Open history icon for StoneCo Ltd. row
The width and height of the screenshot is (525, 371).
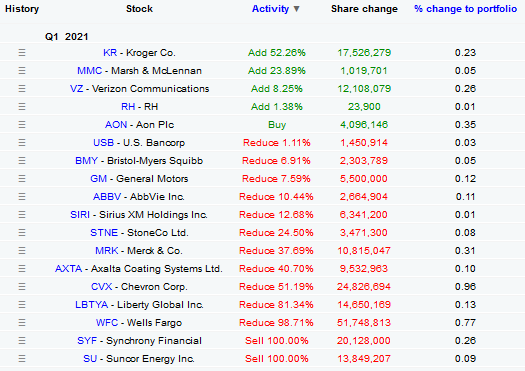click(x=22, y=232)
